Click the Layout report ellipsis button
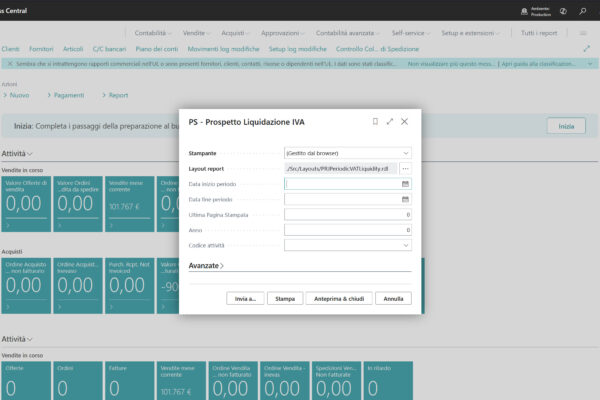 (405, 168)
